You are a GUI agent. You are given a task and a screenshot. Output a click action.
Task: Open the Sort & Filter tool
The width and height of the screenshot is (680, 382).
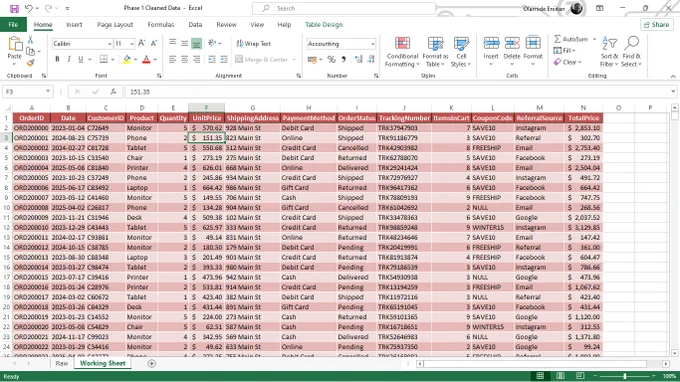click(609, 52)
